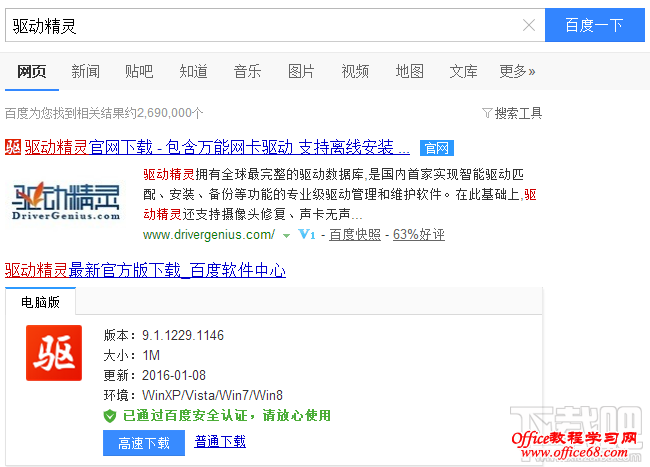Open the 百度快照 cached link
Viewport: 650px width, 467px height.
pos(355,235)
